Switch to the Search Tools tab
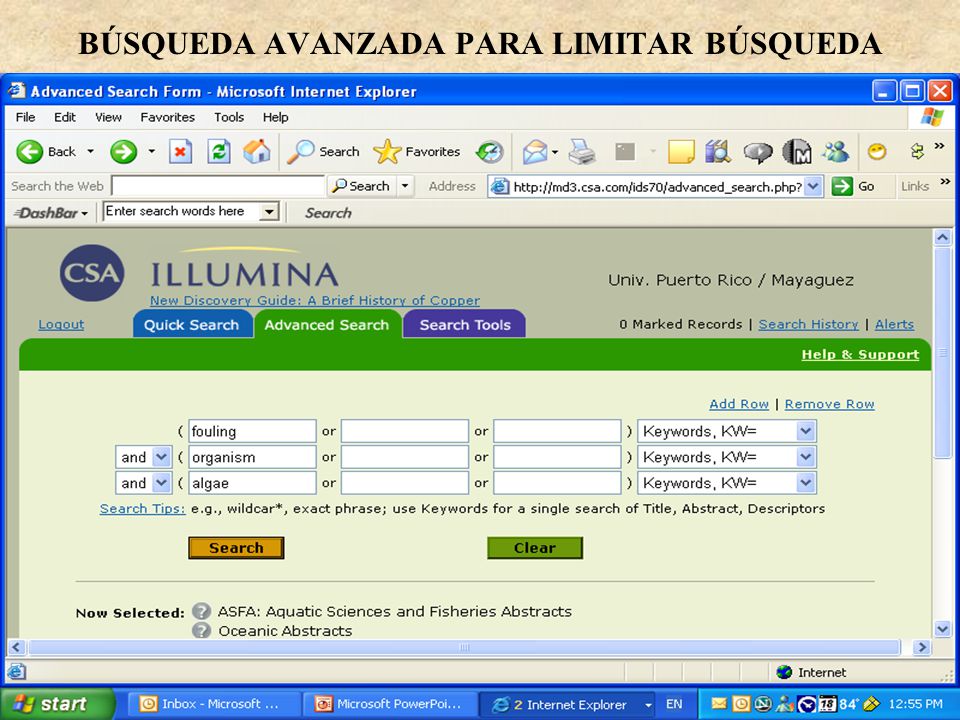This screenshot has height=720, width=960. click(x=465, y=324)
